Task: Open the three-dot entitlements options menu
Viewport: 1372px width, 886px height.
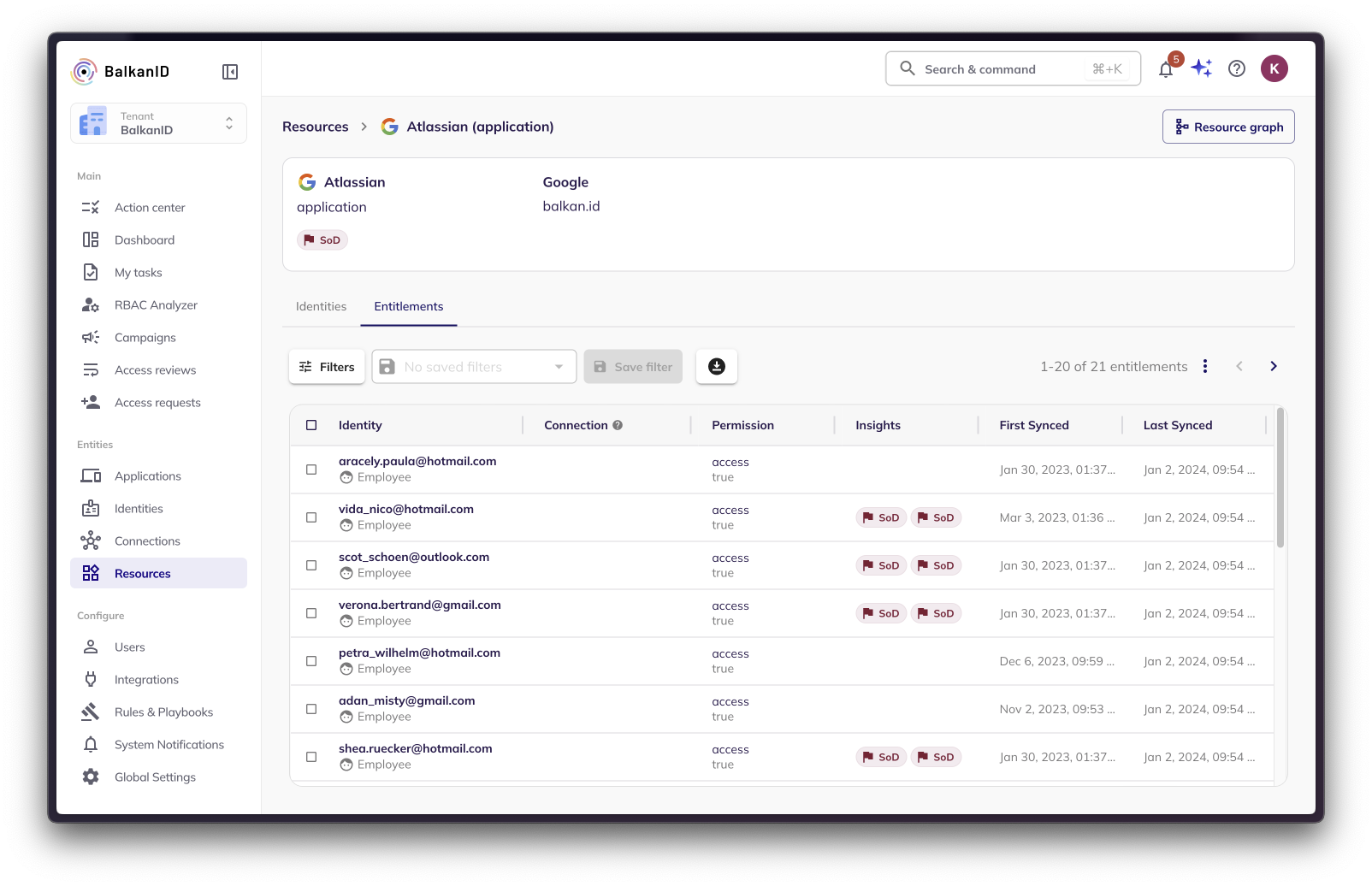Action: (1205, 366)
